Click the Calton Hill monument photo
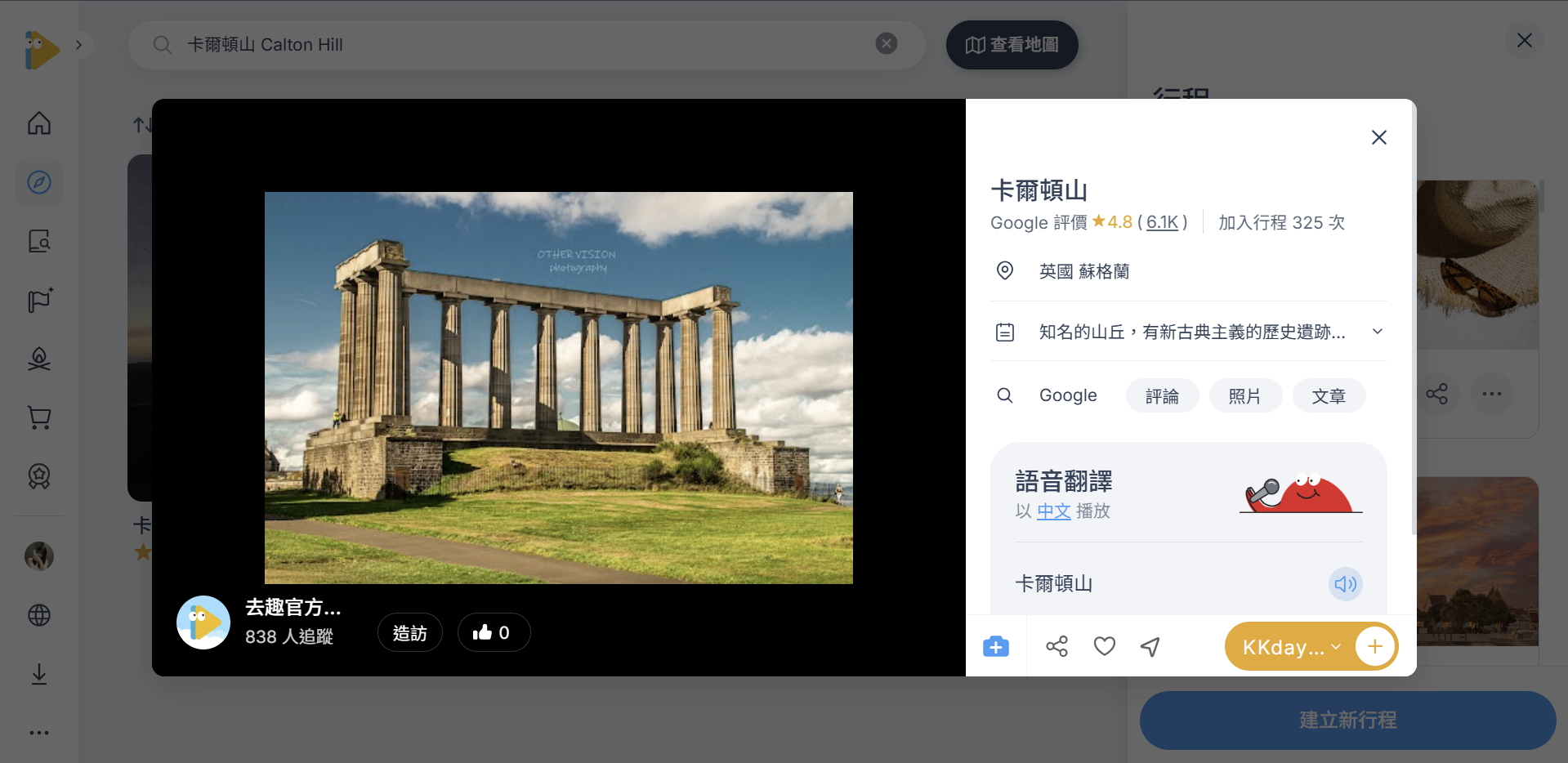The width and height of the screenshot is (1568, 763). (x=559, y=388)
